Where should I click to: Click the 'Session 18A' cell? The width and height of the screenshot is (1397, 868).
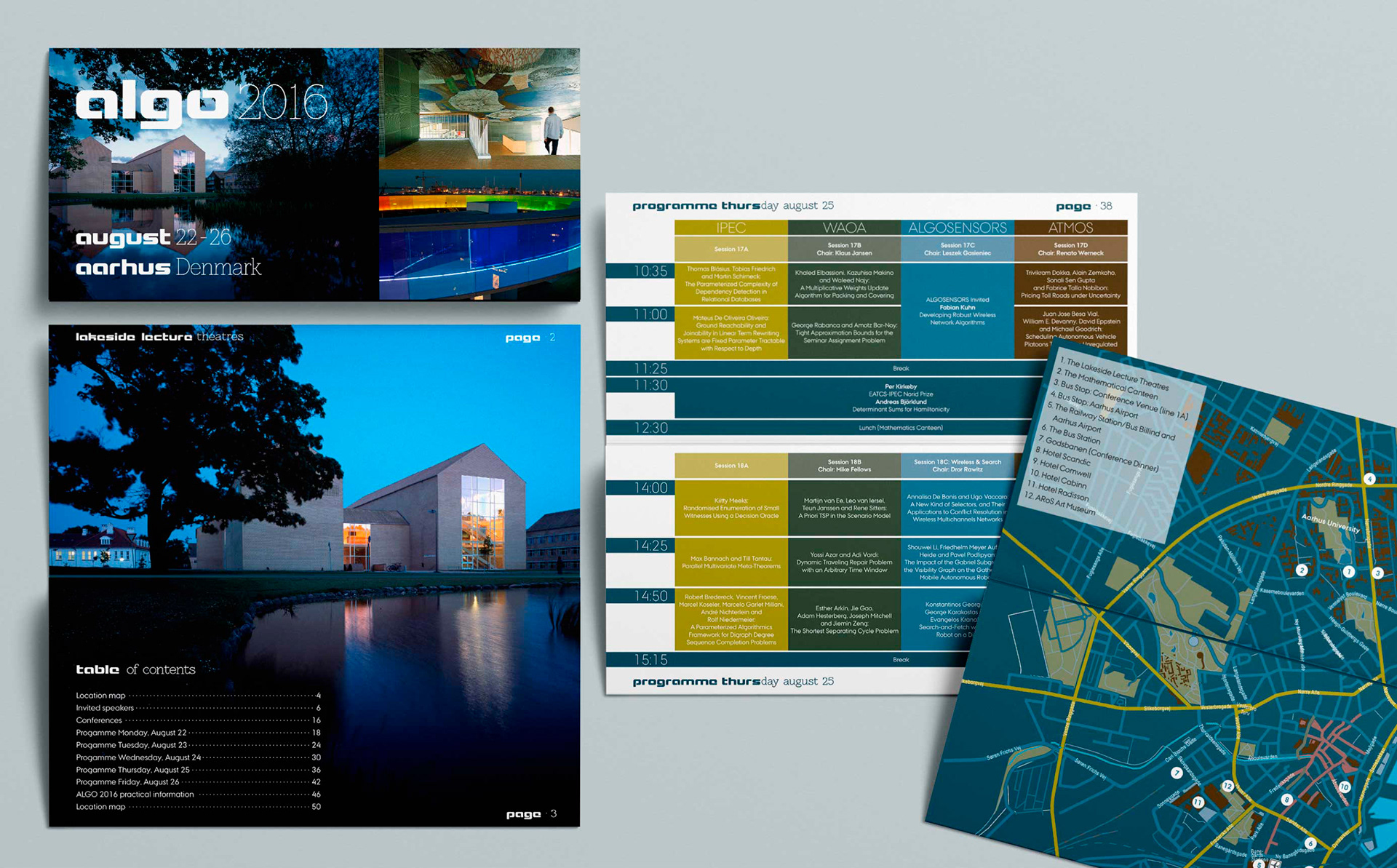(x=731, y=466)
